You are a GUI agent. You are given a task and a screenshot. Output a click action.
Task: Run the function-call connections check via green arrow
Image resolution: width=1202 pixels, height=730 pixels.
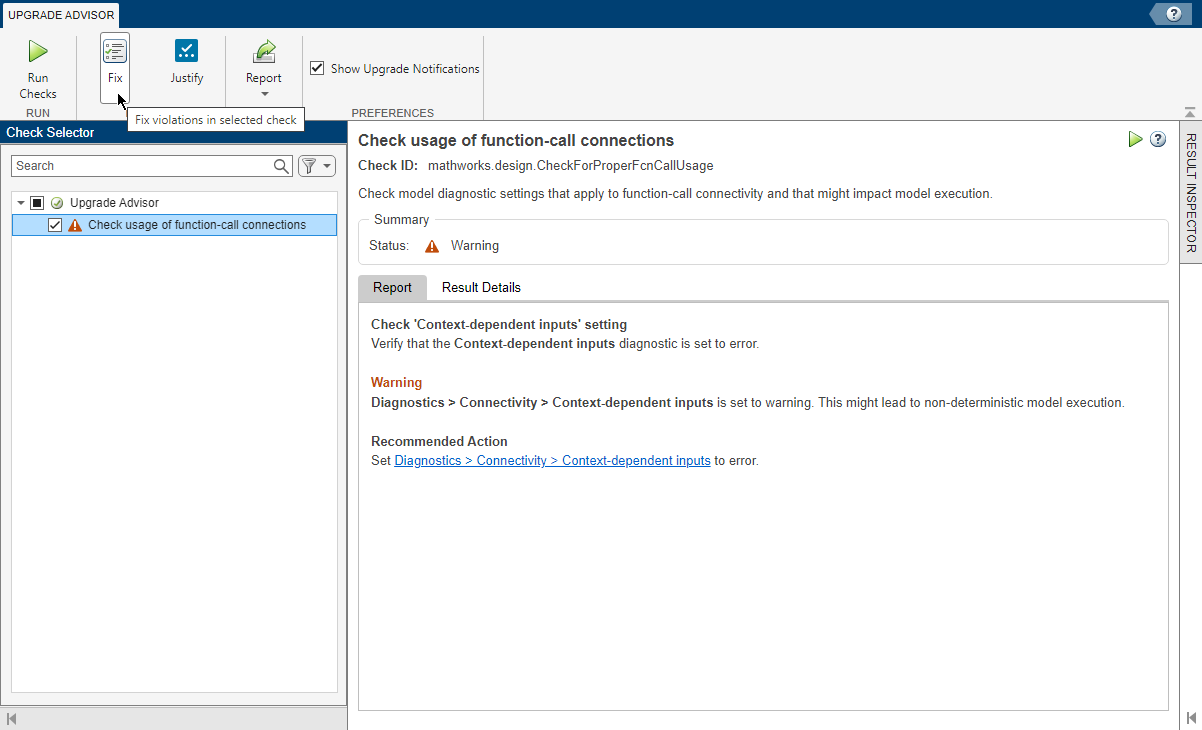[1135, 140]
